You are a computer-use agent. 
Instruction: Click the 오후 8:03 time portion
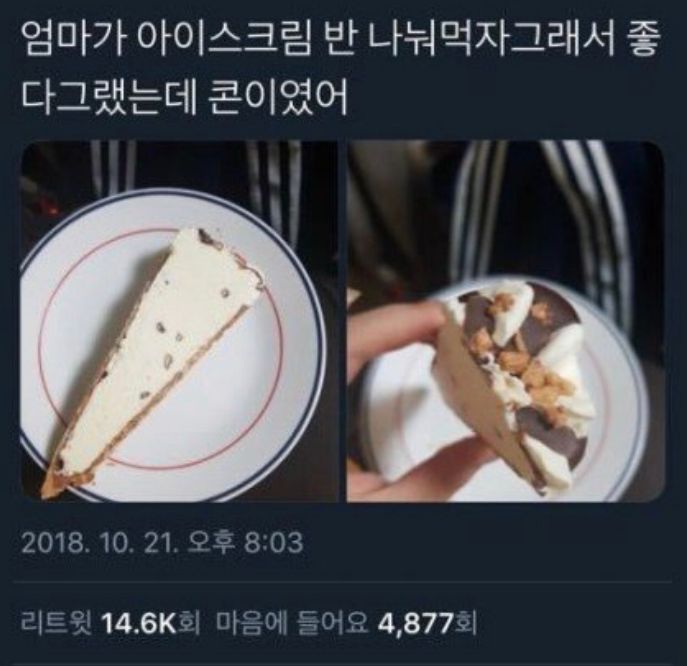[x=246, y=542]
